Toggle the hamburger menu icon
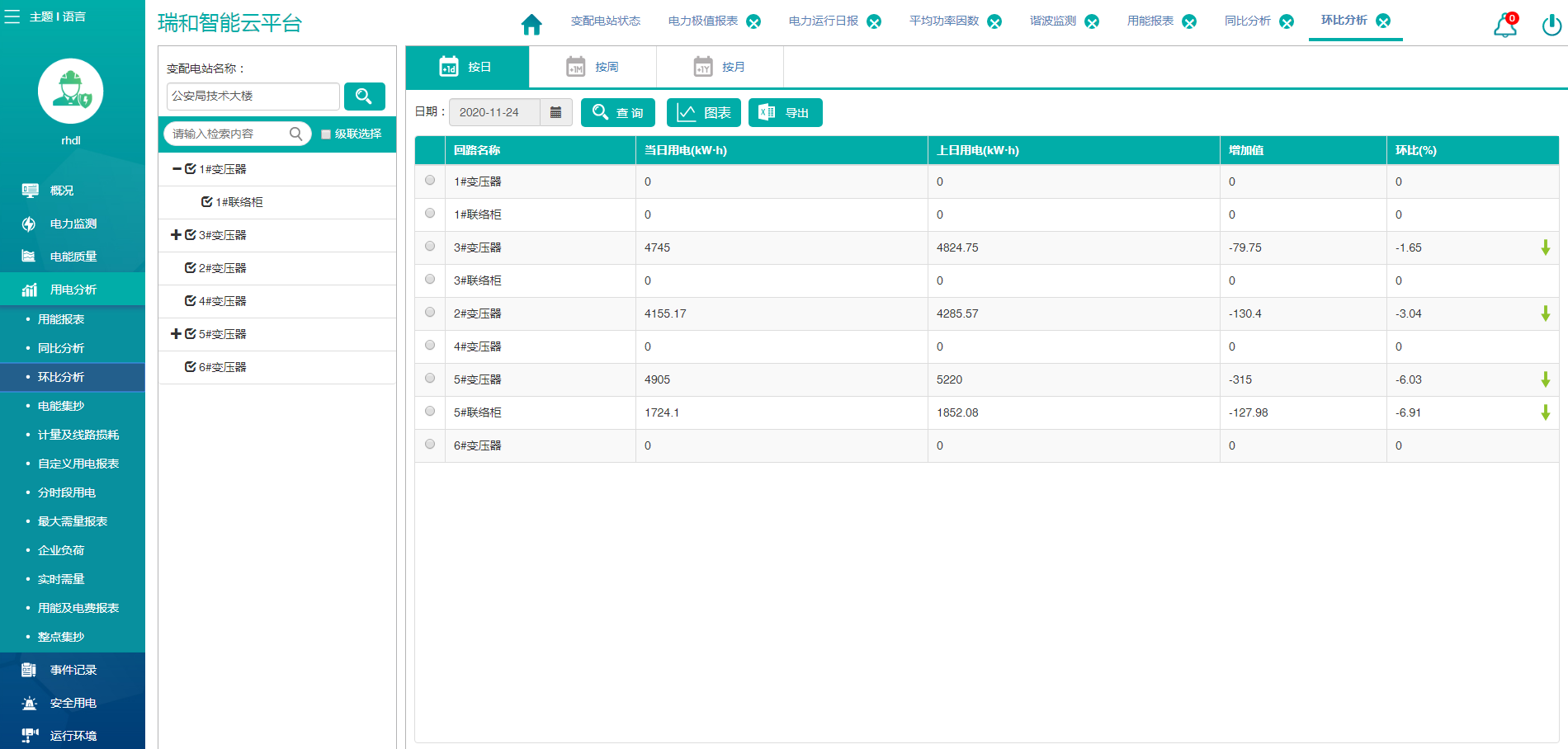The height and width of the screenshot is (749, 1568). [x=12, y=16]
